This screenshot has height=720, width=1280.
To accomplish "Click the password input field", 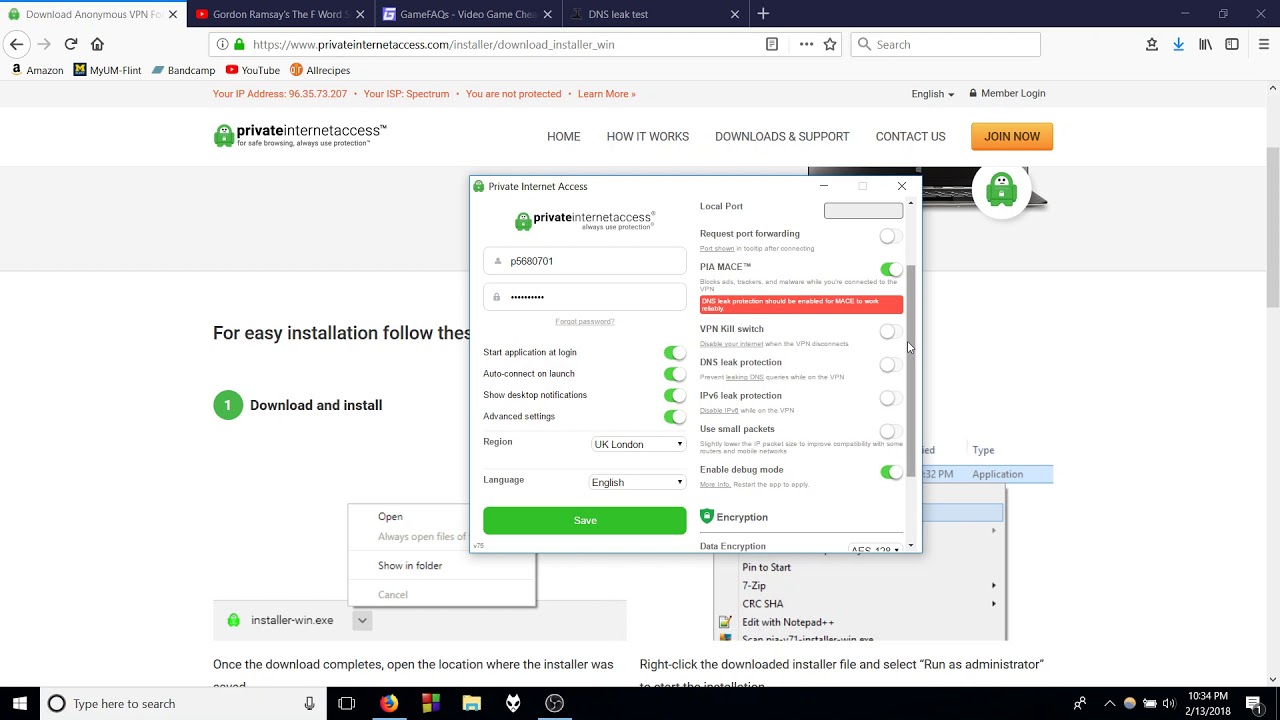I will (x=585, y=297).
